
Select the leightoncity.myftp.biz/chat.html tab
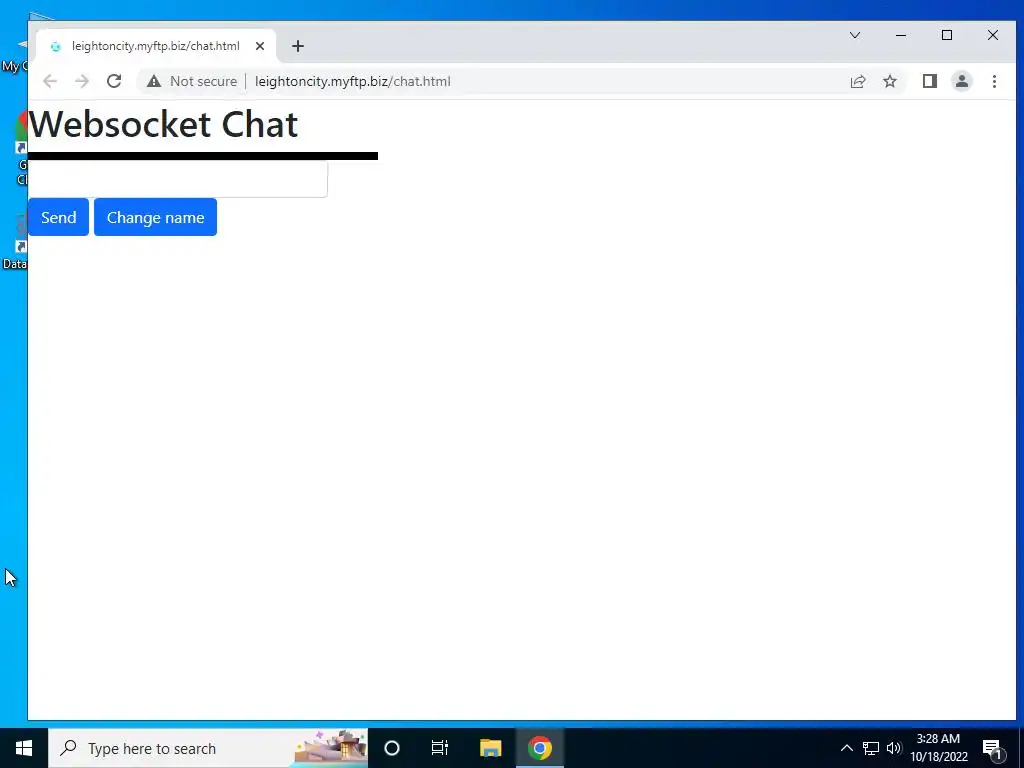pyautogui.click(x=155, y=46)
